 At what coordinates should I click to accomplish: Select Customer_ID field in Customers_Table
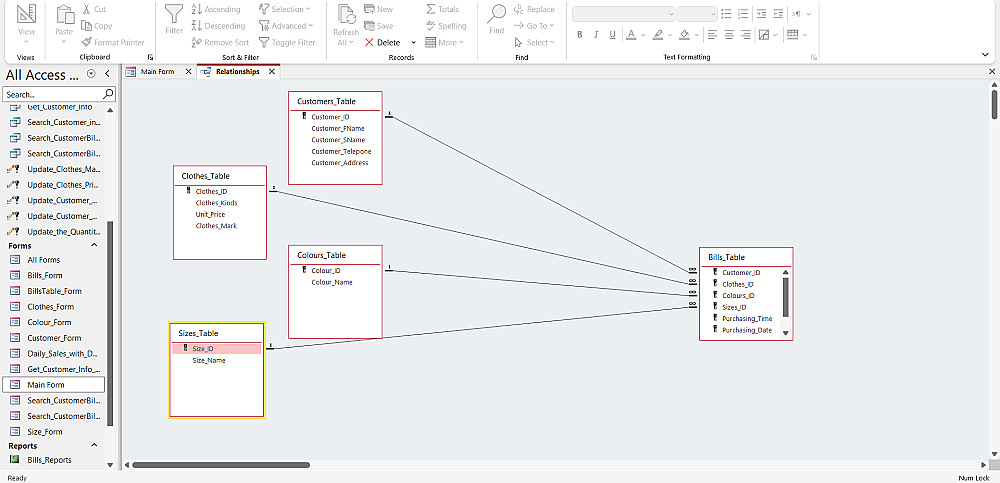330,117
